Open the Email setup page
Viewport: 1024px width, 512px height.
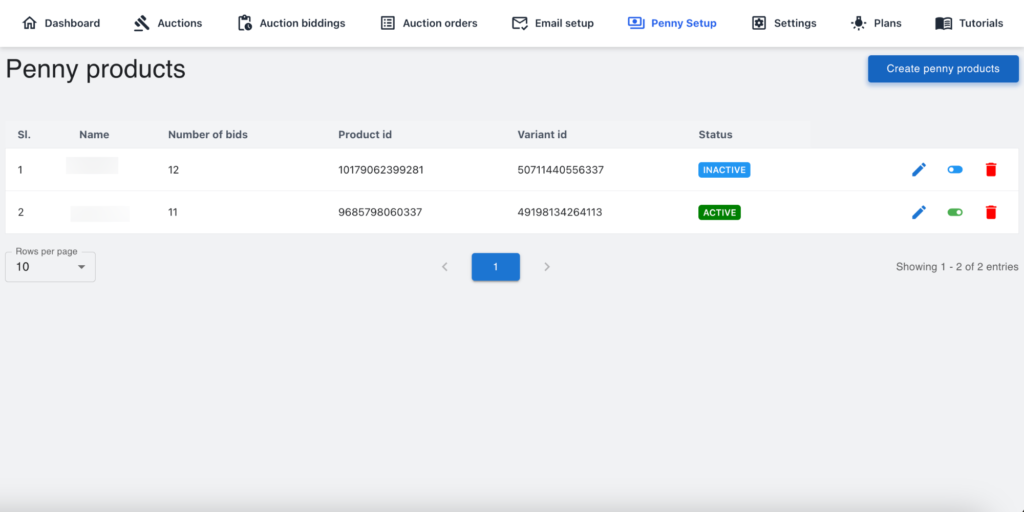tap(552, 23)
